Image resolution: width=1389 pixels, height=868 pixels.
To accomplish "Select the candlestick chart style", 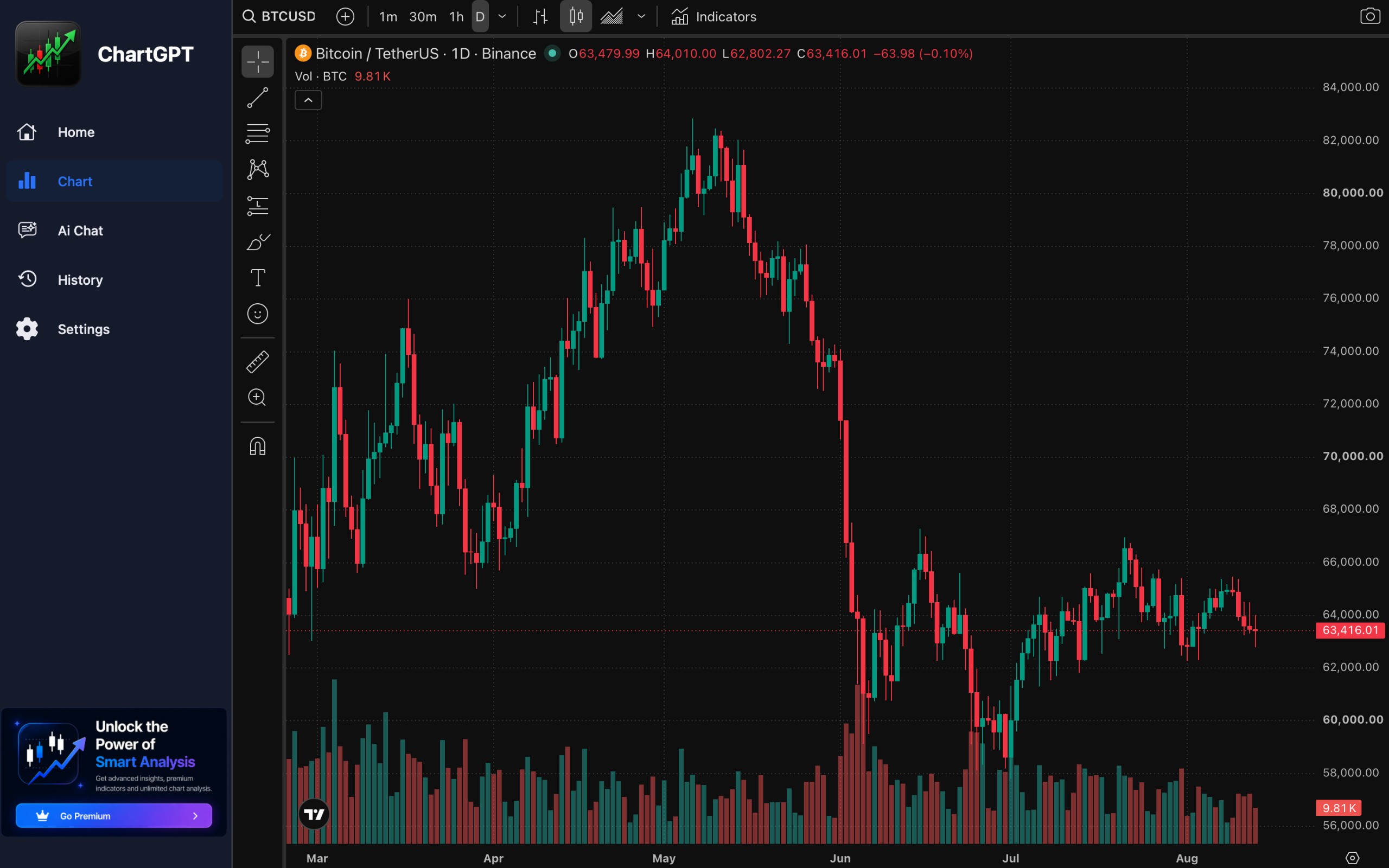I will [576, 17].
